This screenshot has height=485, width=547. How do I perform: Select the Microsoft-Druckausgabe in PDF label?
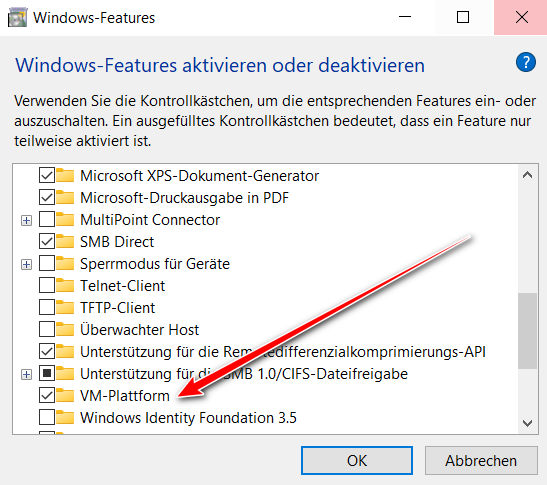coord(185,197)
